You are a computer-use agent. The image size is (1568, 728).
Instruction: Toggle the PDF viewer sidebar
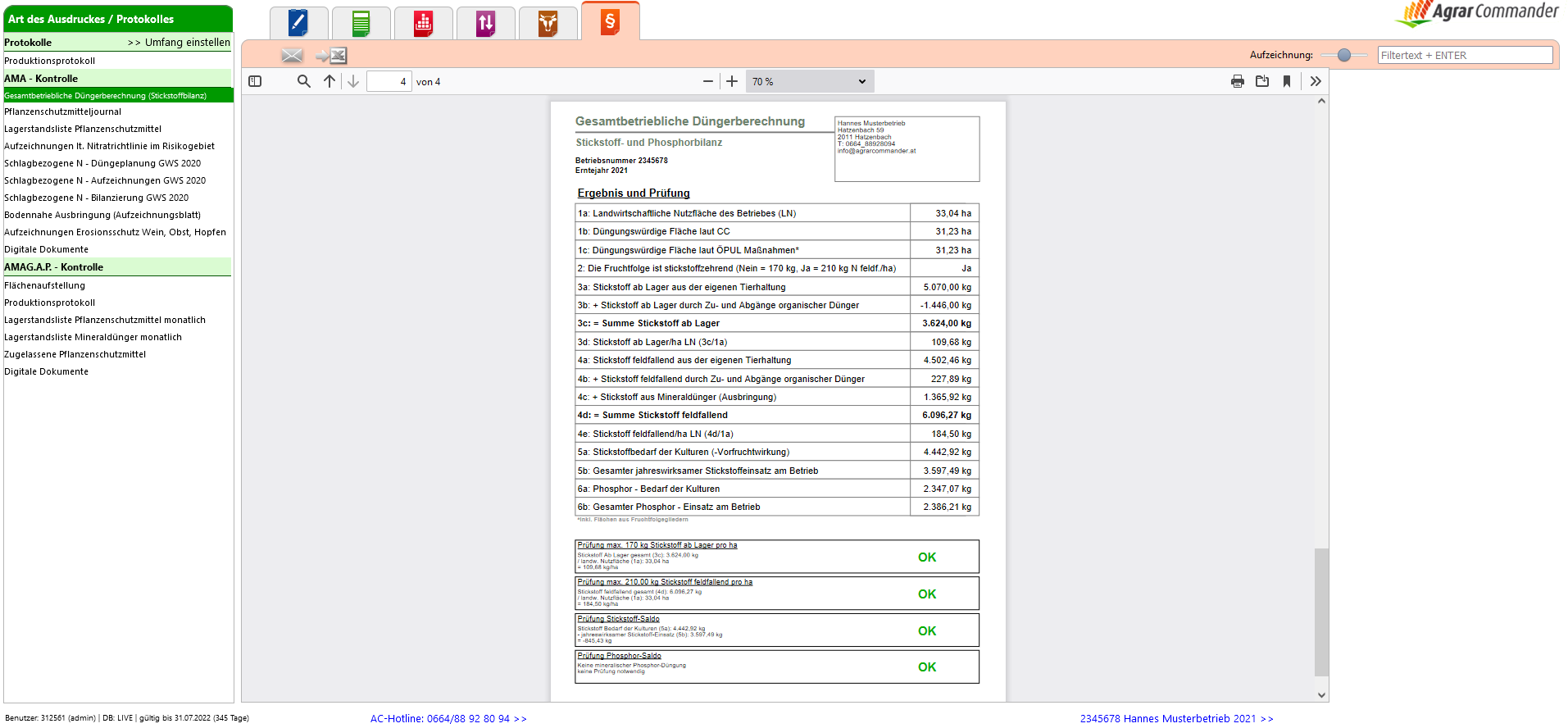click(x=255, y=81)
